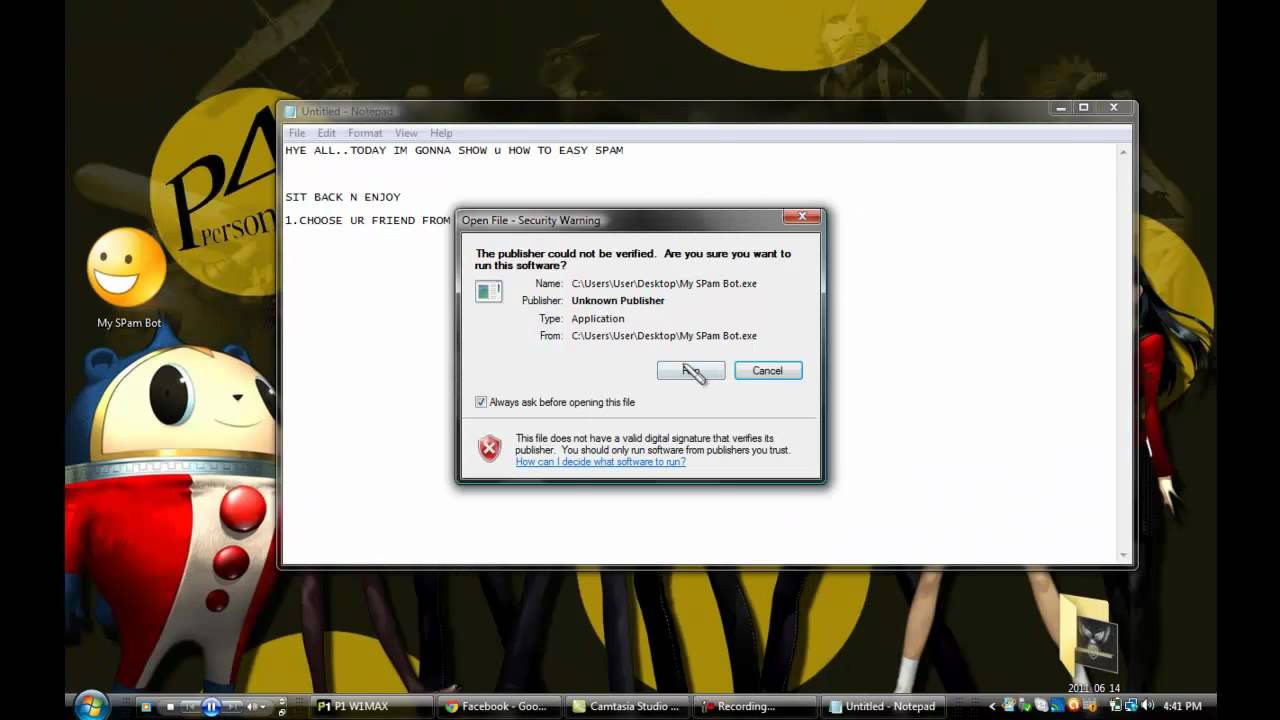
Task: Click the system volume speaker tray icon
Action: coord(1147,705)
